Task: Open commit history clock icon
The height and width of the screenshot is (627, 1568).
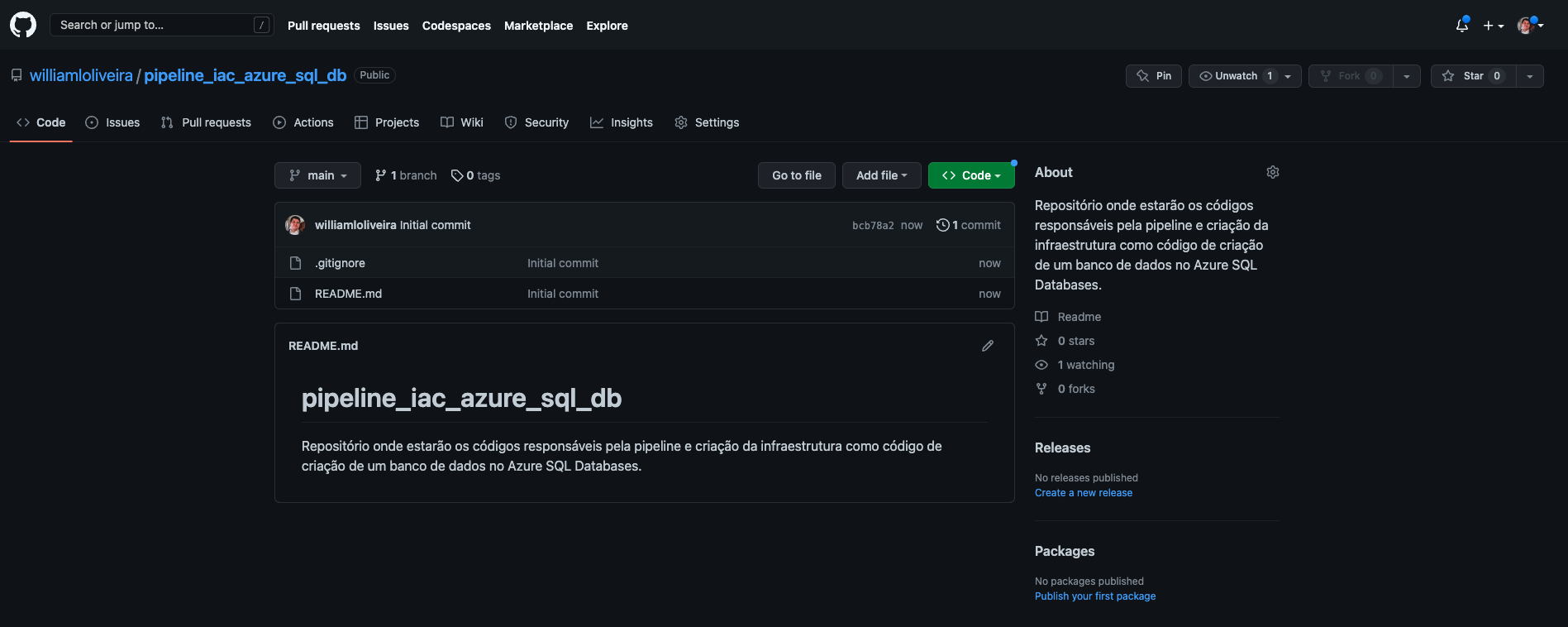Action: point(942,225)
